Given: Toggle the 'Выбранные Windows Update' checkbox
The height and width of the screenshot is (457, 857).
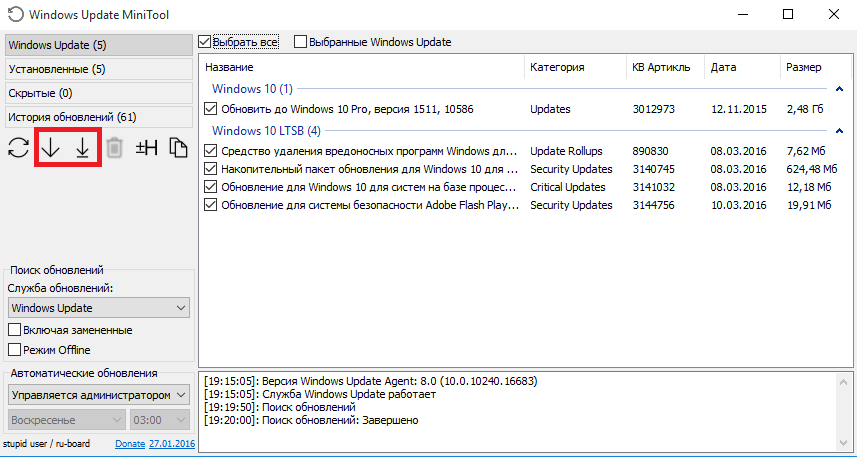Looking at the screenshot, I should point(301,42).
